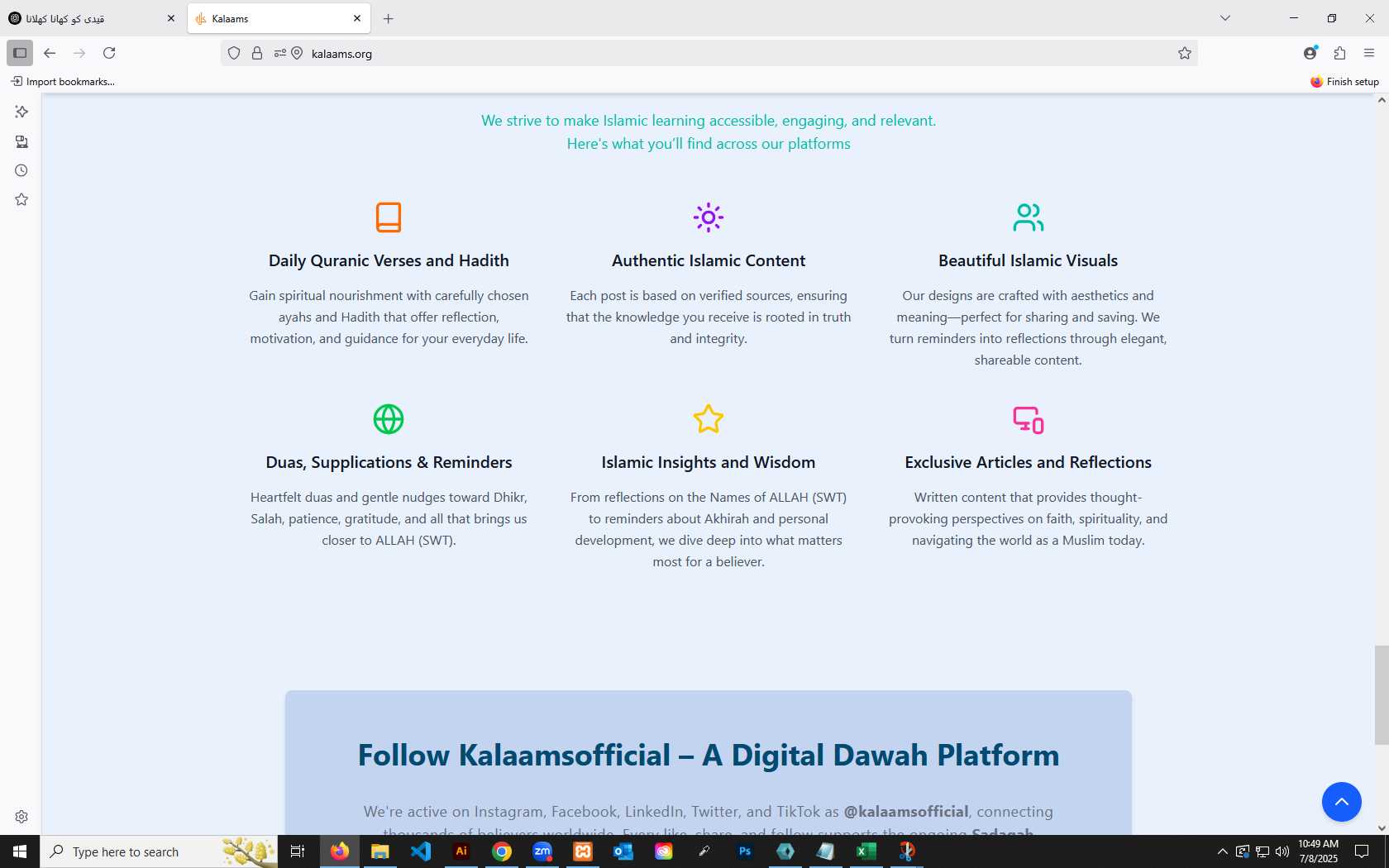Open the tracking protection shield icon

(x=234, y=53)
